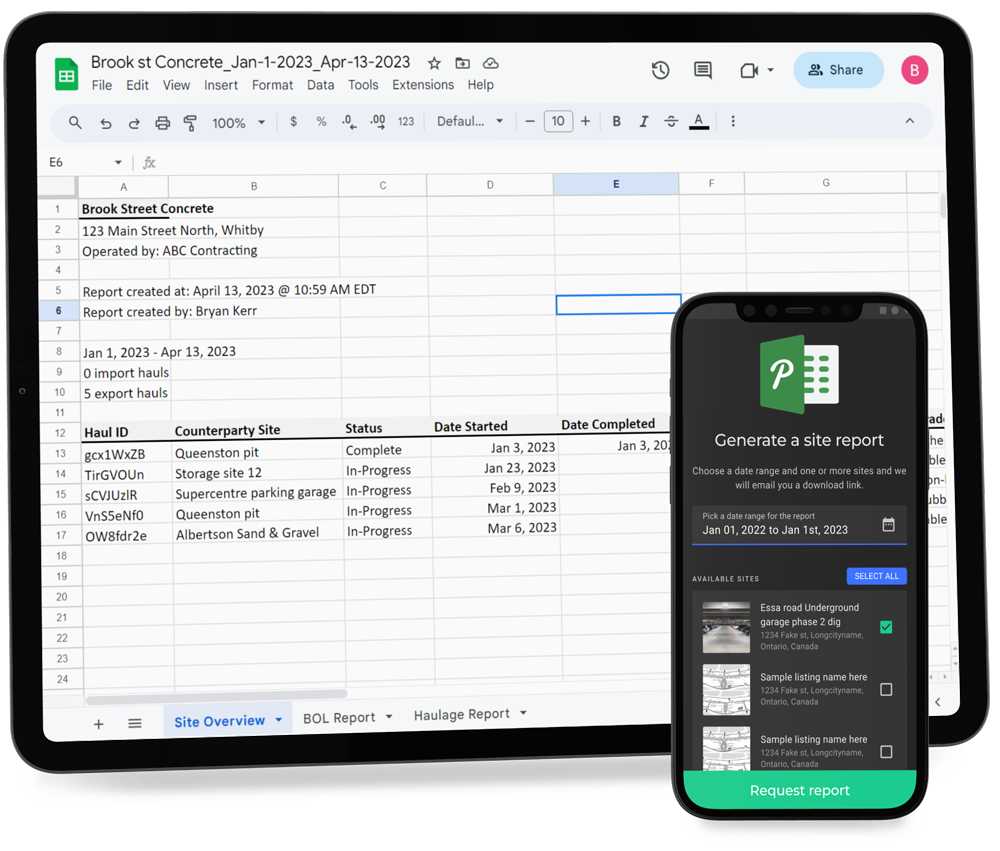Open the Extensions menu
This screenshot has width=1000, height=851.
423,85
